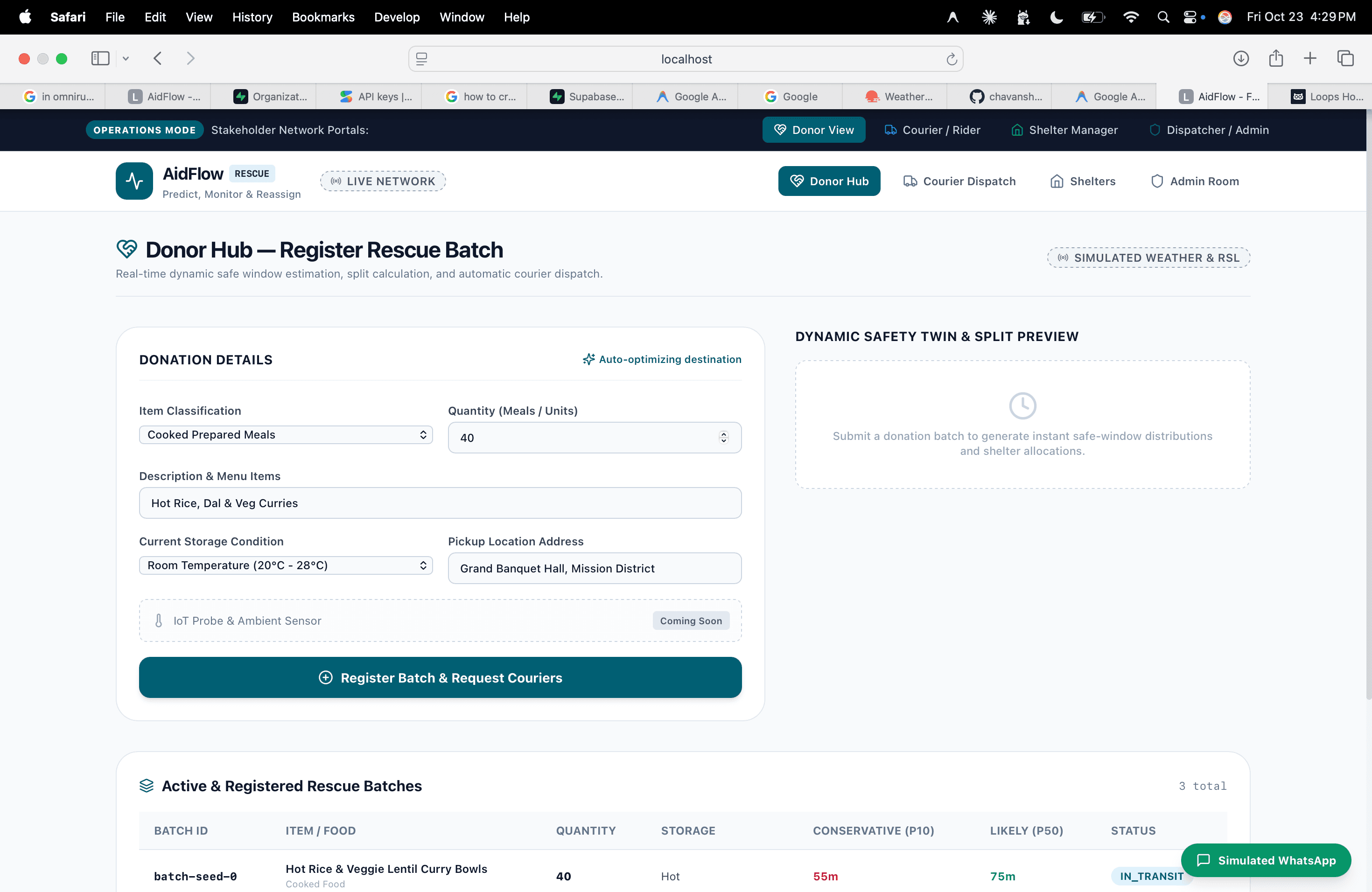Click the AidFlow pulse logo icon
This screenshot has height=892, width=1372.
[134, 181]
